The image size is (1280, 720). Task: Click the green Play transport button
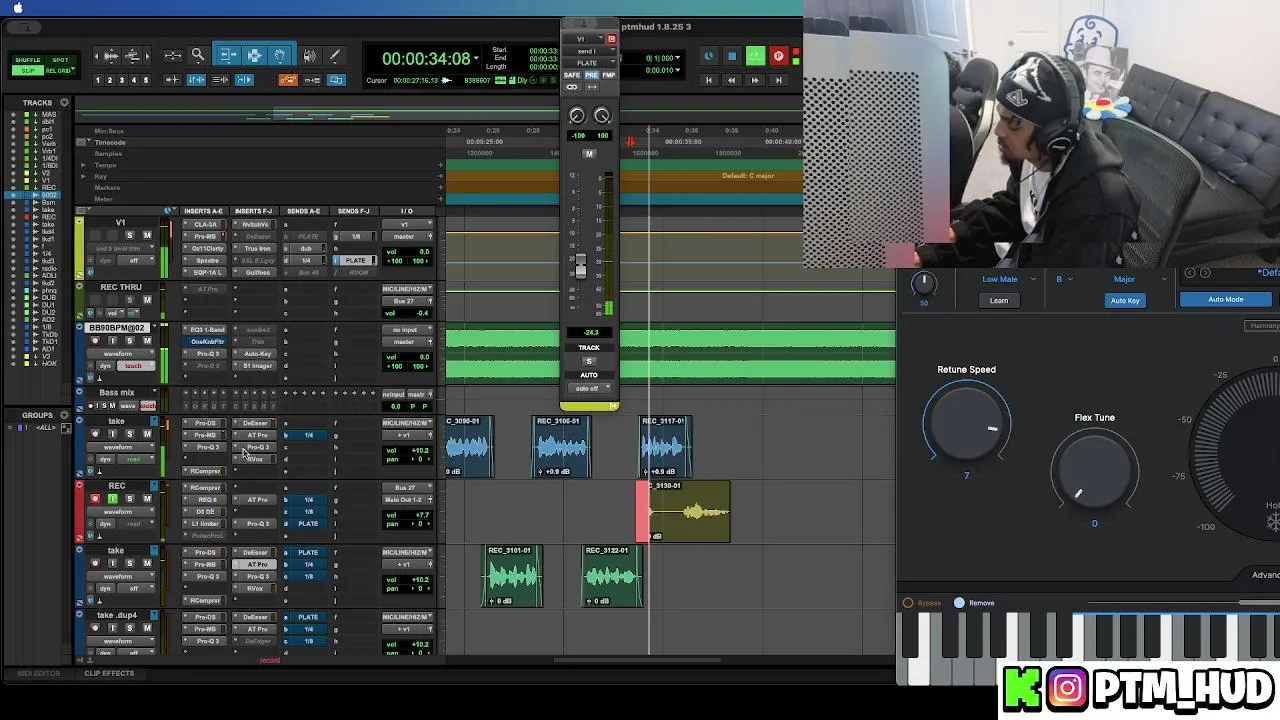(756, 57)
